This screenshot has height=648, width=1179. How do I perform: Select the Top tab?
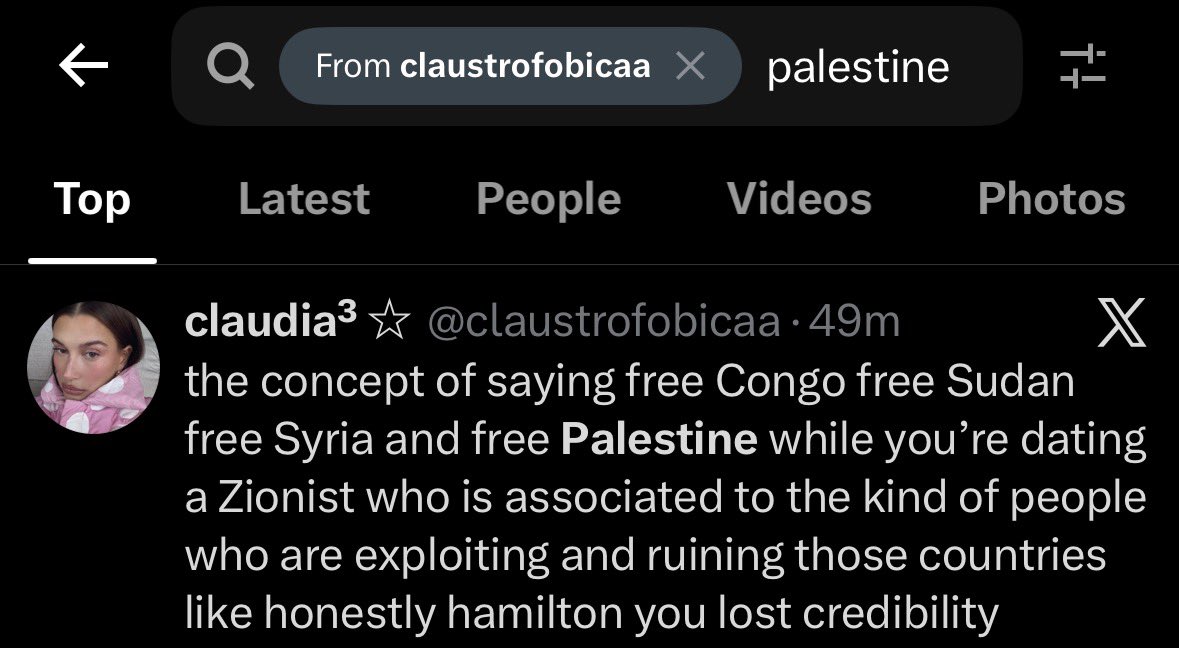pos(92,199)
